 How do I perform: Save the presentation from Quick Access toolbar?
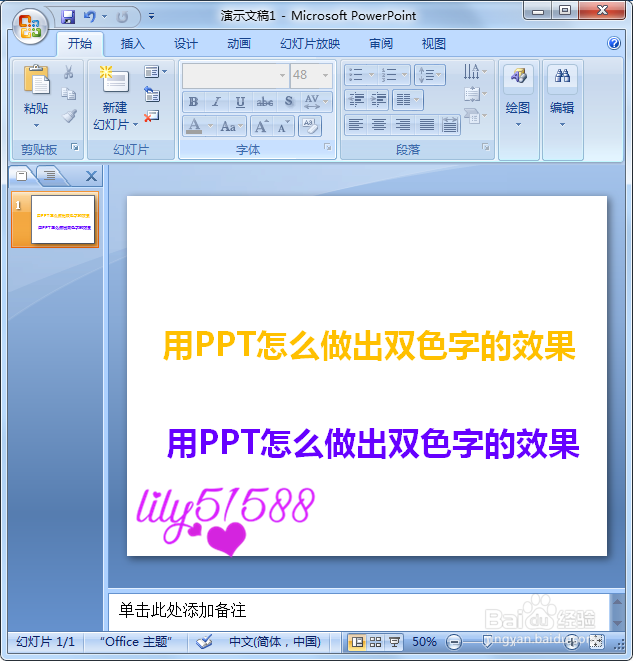tap(68, 17)
